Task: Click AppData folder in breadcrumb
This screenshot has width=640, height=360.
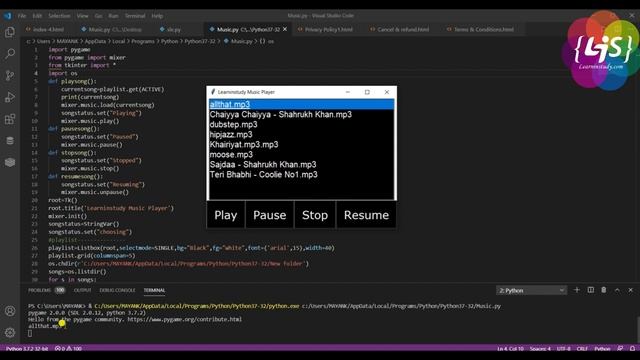Action: (x=95, y=41)
